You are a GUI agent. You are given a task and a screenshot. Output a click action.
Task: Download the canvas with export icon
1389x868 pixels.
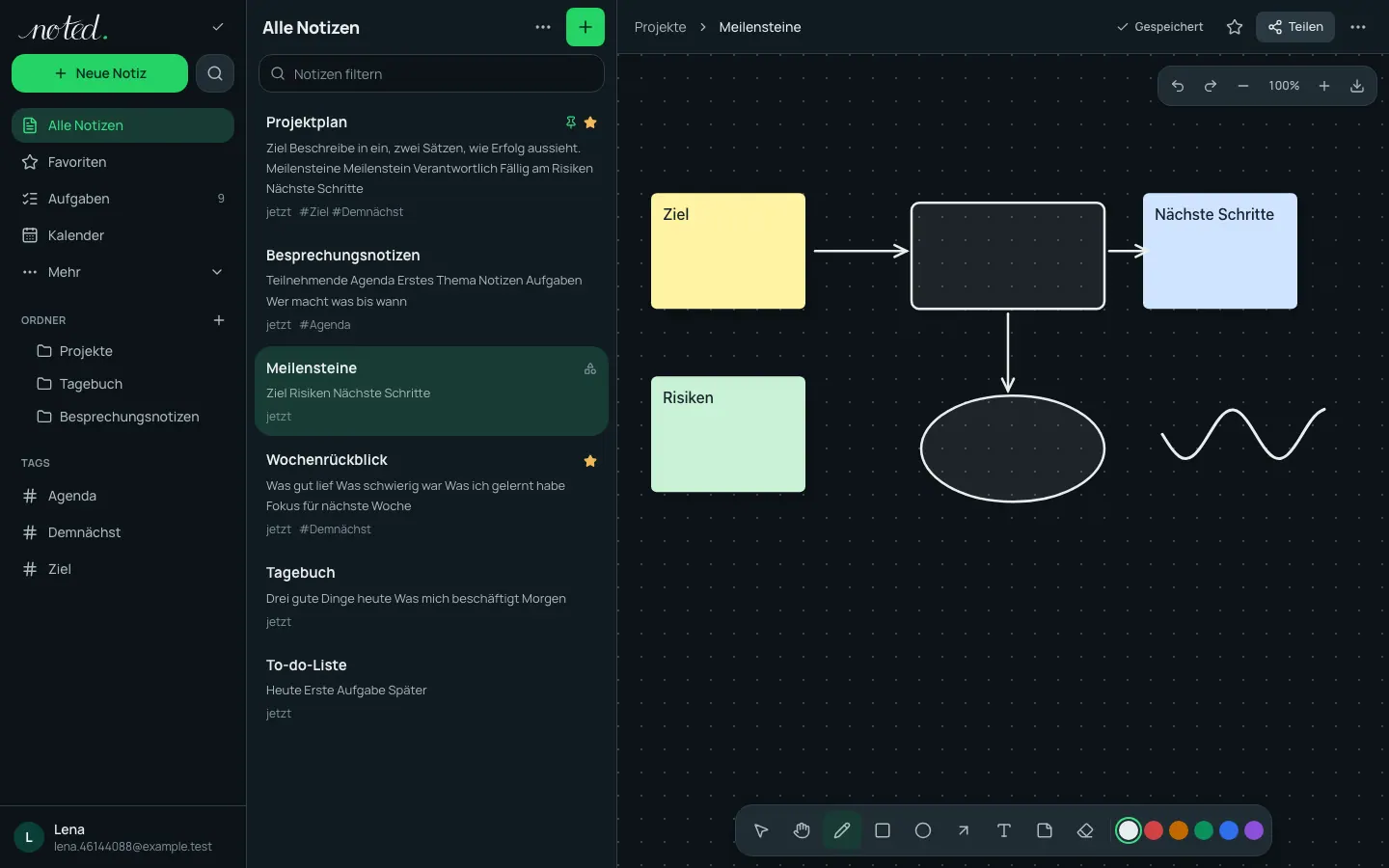point(1357,86)
